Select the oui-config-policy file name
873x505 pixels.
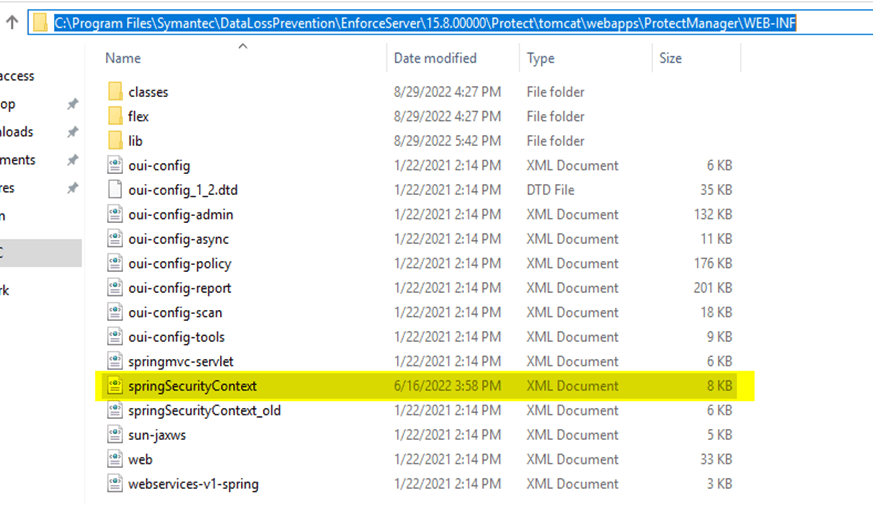(x=180, y=263)
